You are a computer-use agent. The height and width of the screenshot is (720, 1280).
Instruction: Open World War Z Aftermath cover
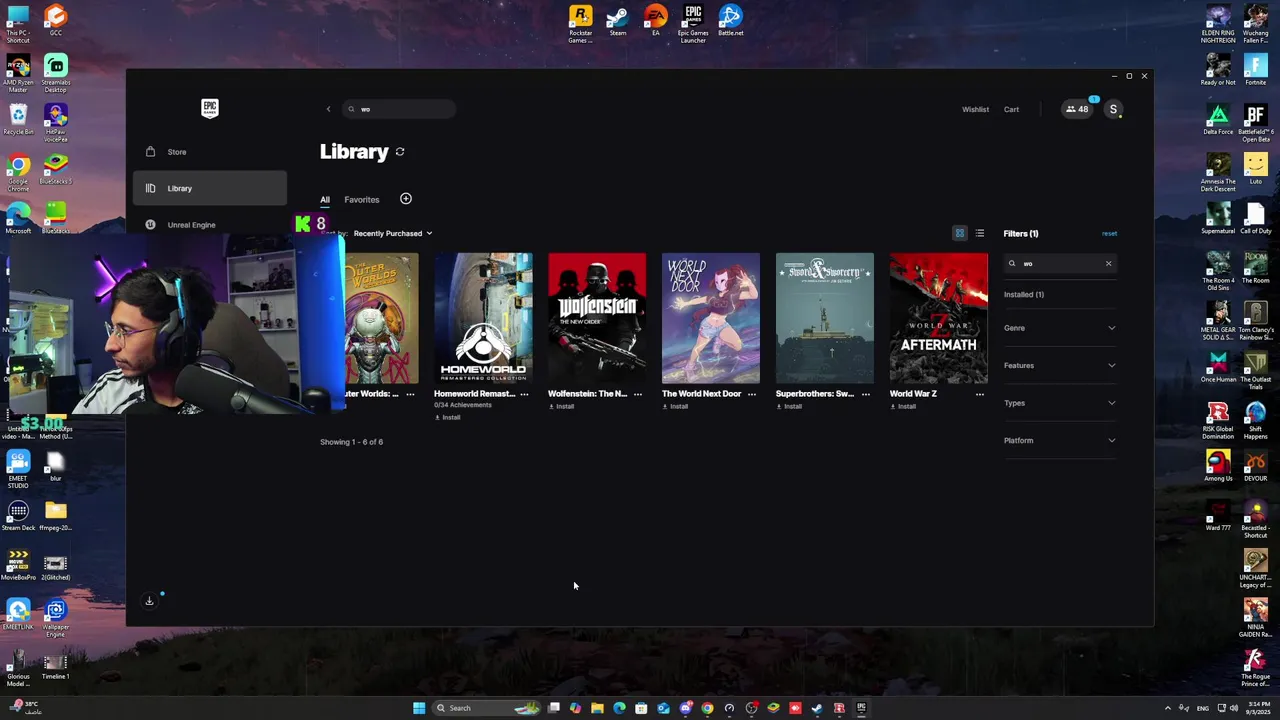pos(939,318)
